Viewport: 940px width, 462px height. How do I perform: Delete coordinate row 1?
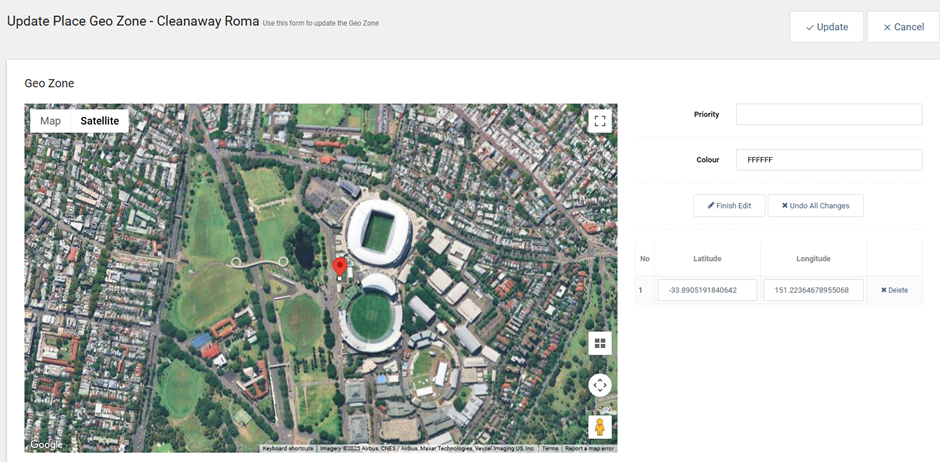coord(894,290)
